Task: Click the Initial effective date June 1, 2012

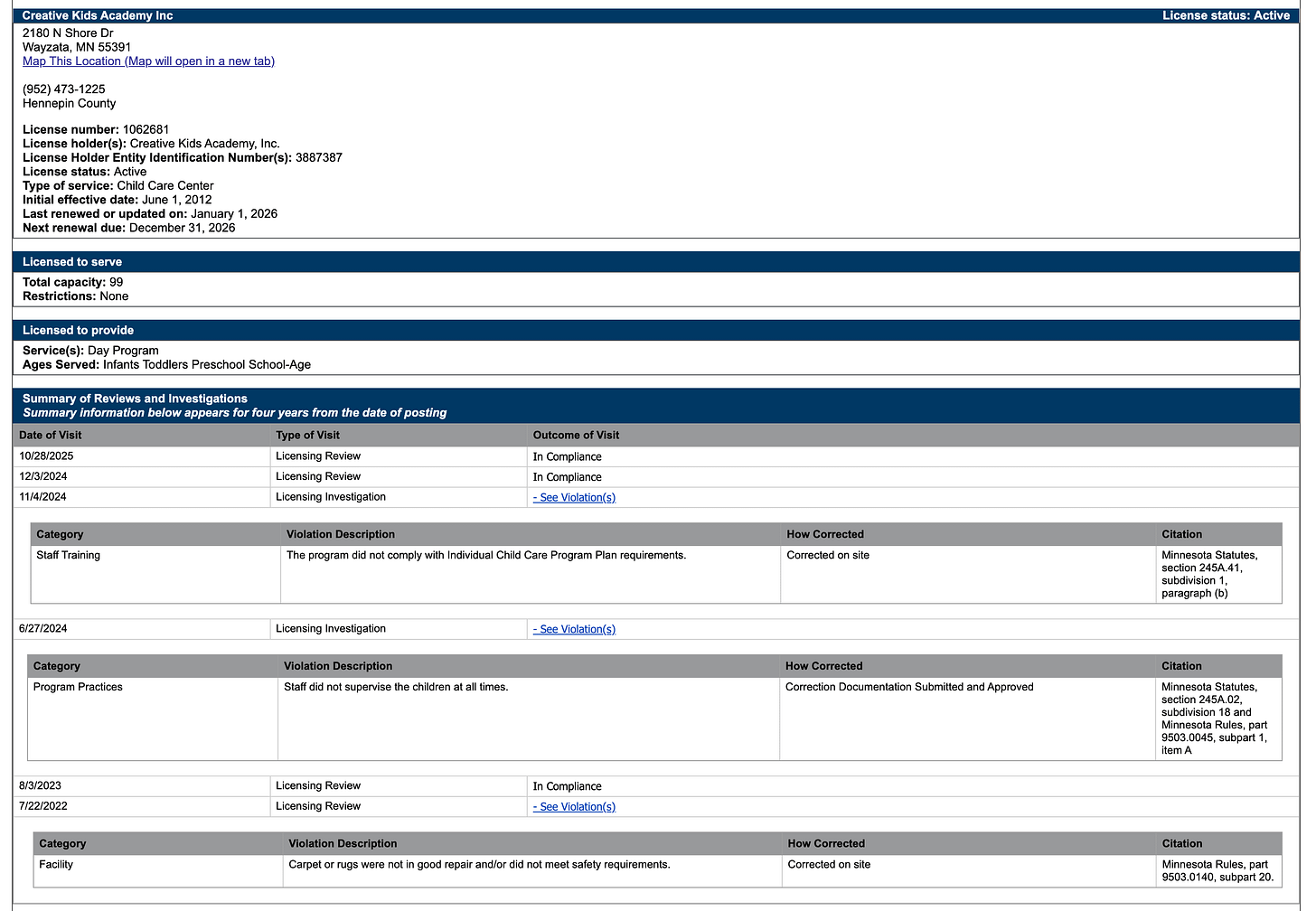Action: tap(117, 200)
